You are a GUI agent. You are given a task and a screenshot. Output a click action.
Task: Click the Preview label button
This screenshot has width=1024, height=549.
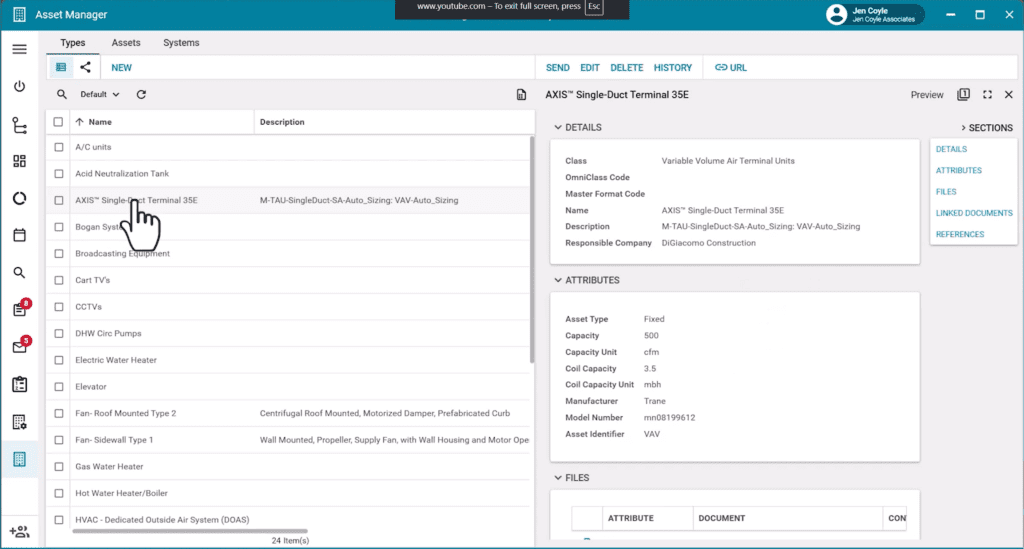(927, 95)
